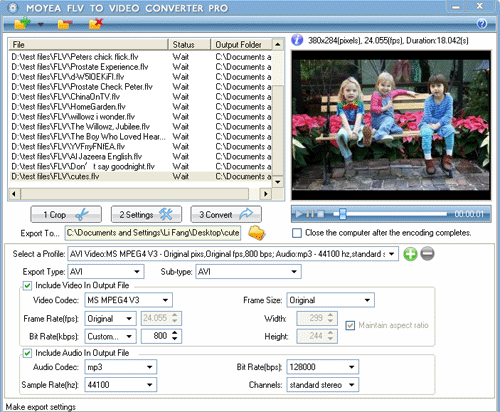
Task: Click file list scroll down arrow
Action: pyautogui.click(x=278, y=182)
